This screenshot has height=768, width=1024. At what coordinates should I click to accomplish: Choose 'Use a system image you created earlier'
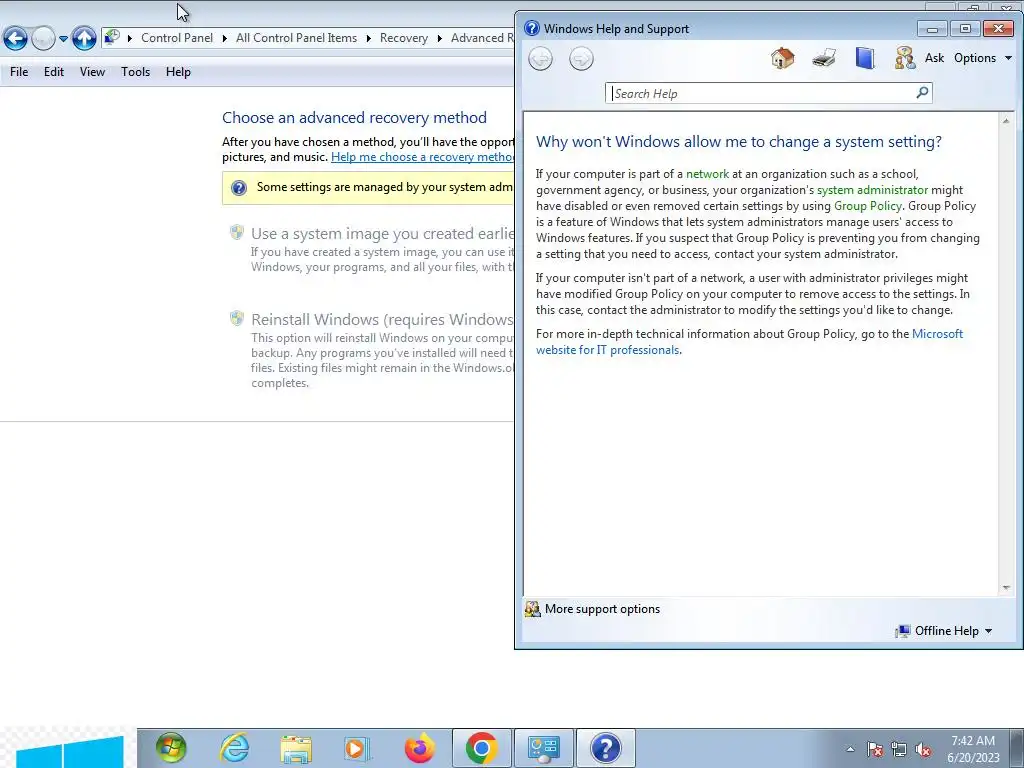[383, 234]
